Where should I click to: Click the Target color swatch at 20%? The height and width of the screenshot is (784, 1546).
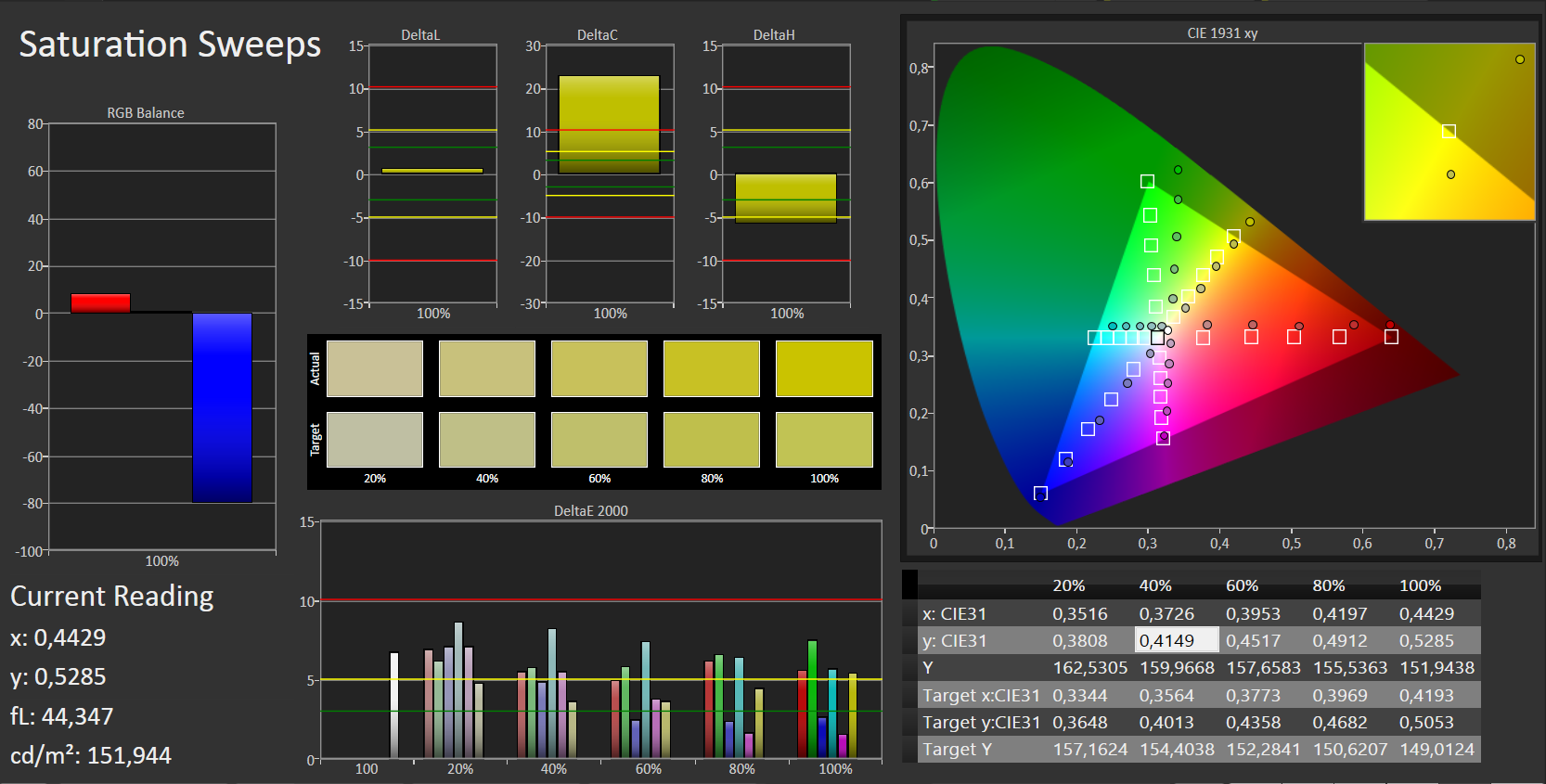point(375,440)
